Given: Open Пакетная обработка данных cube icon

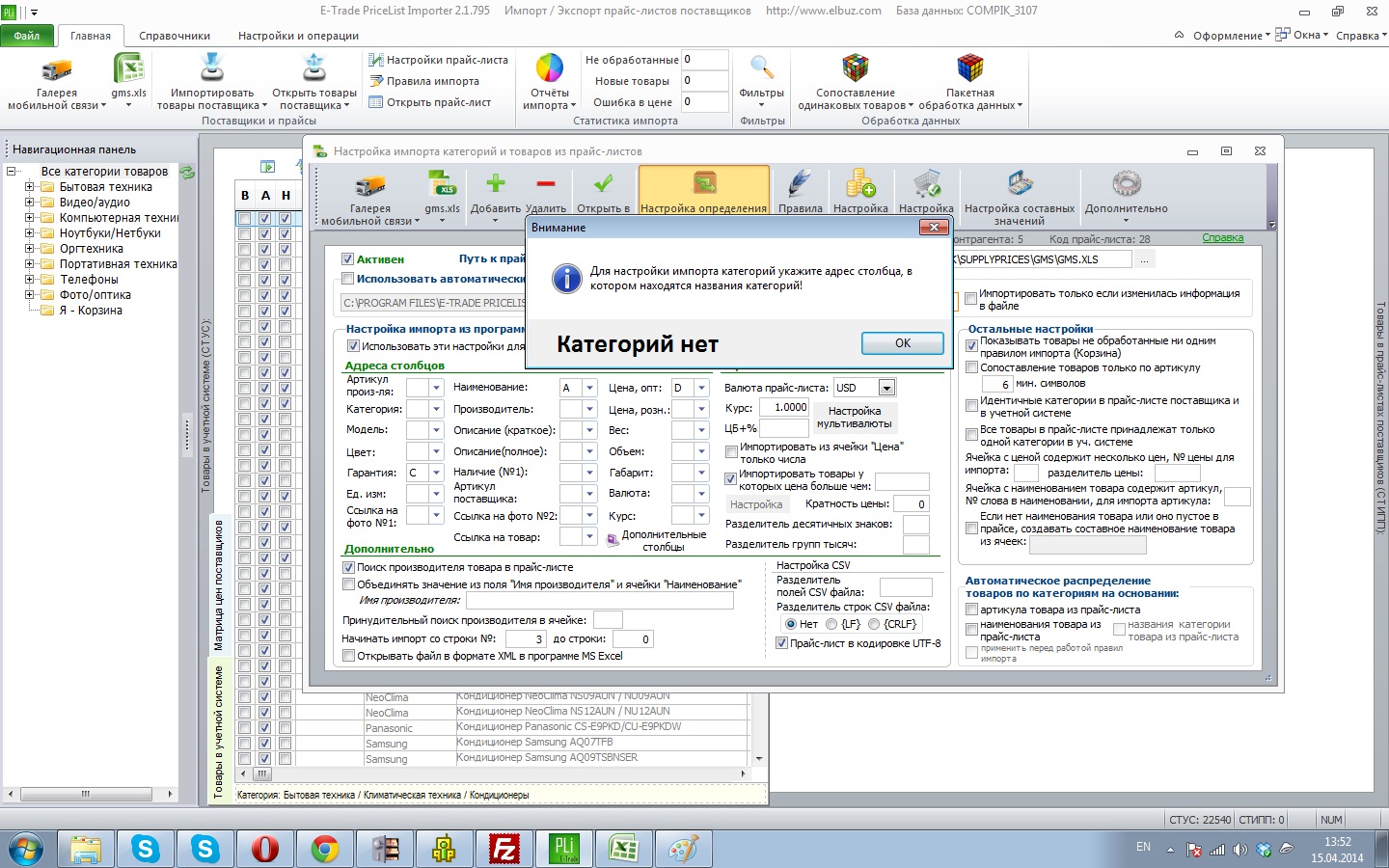Looking at the screenshot, I should [x=969, y=69].
